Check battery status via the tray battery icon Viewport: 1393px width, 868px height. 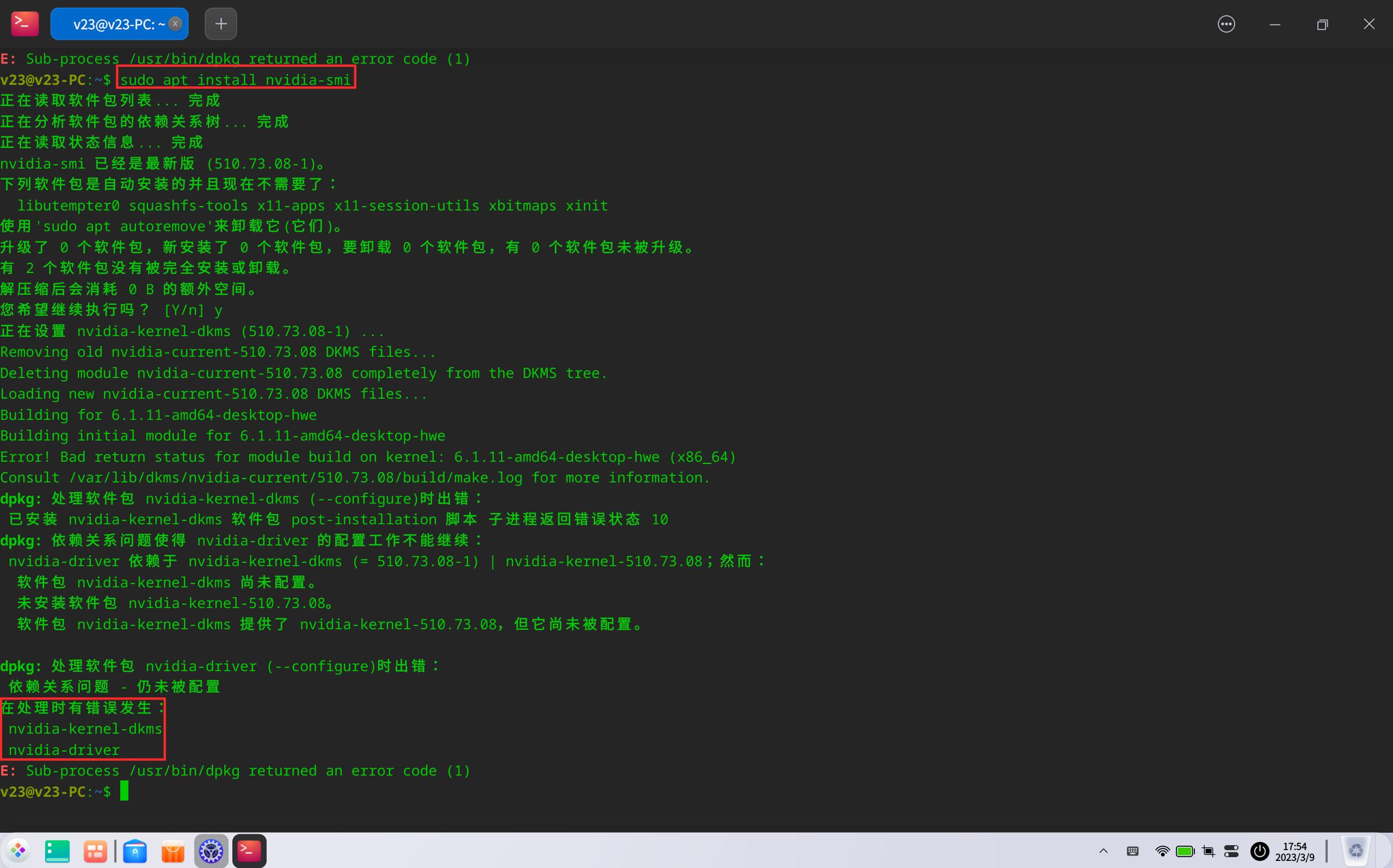(1185, 851)
